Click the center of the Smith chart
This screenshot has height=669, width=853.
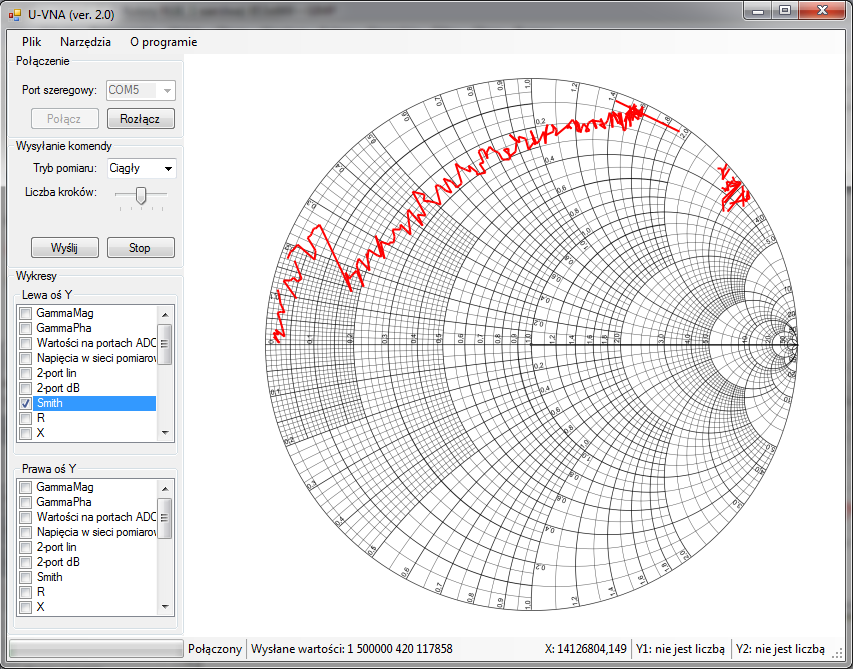click(x=531, y=345)
